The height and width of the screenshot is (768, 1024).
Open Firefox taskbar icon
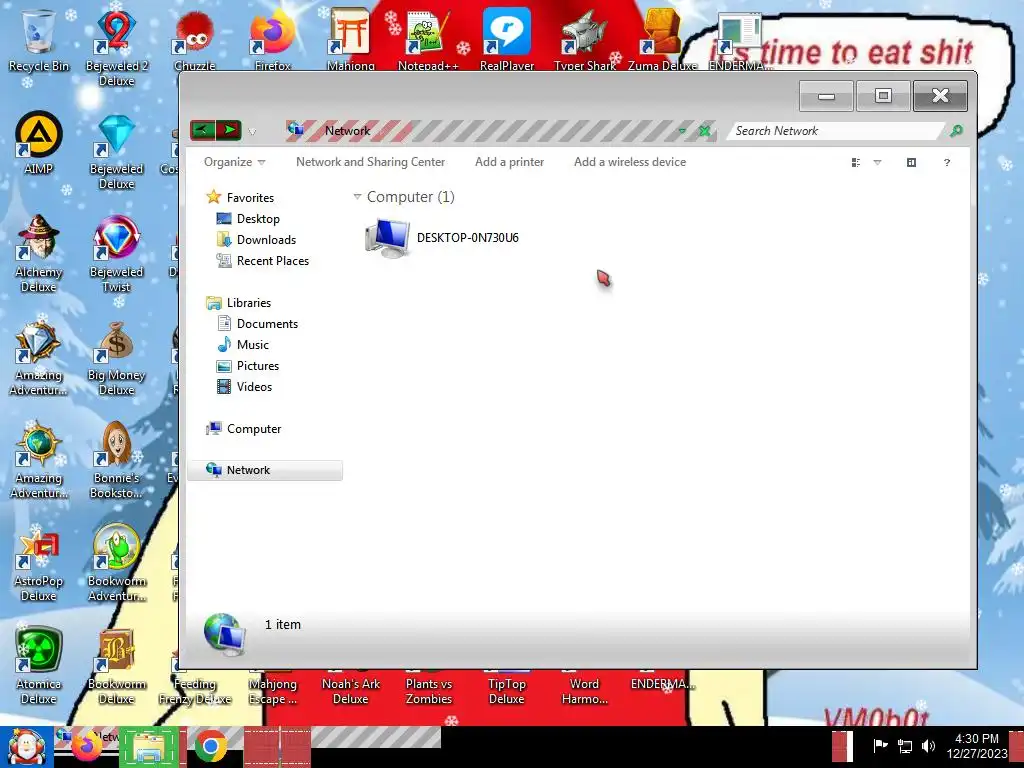coord(87,747)
